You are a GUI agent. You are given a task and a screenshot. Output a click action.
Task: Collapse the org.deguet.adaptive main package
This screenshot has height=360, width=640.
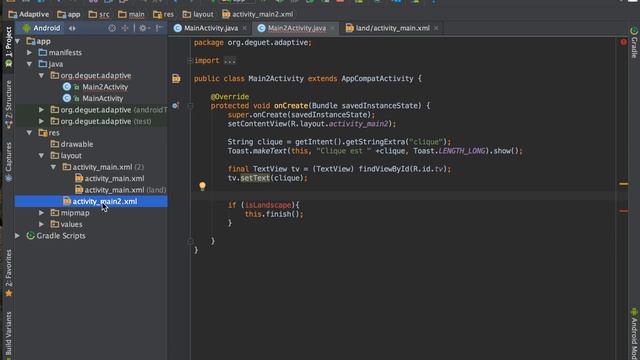41,76
